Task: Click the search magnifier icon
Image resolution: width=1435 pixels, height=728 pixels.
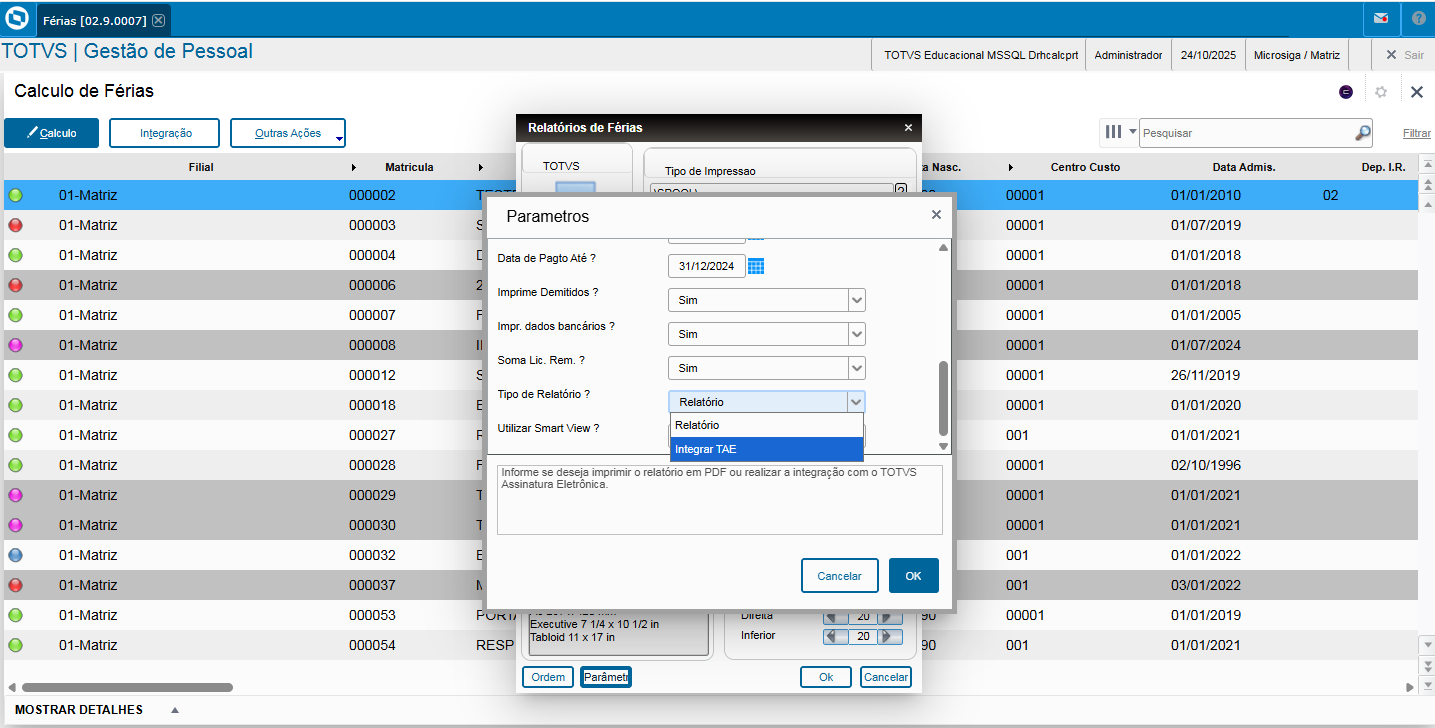Action: 1362,133
